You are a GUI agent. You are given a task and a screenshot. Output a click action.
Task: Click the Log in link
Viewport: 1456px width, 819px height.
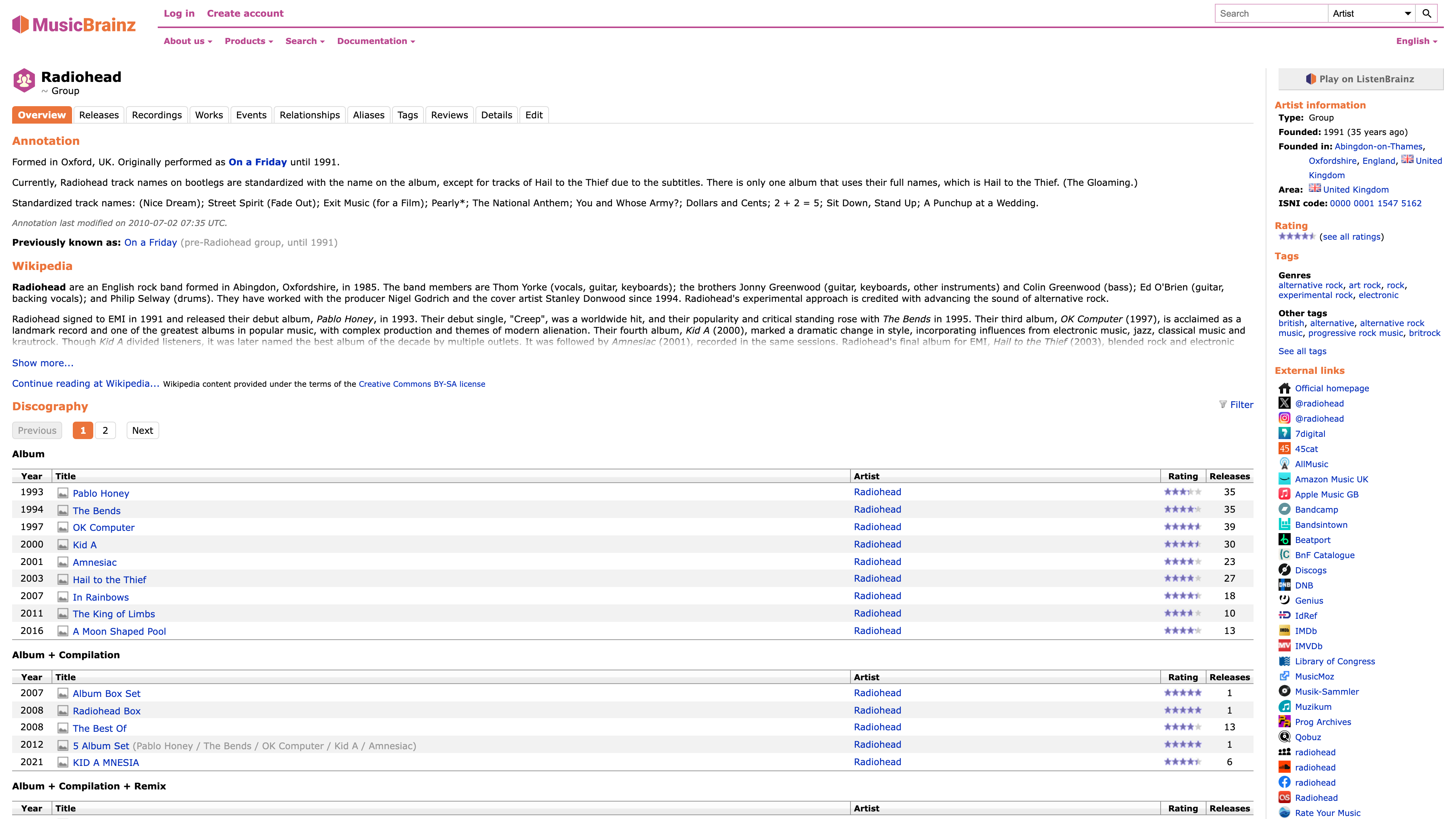tap(179, 14)
